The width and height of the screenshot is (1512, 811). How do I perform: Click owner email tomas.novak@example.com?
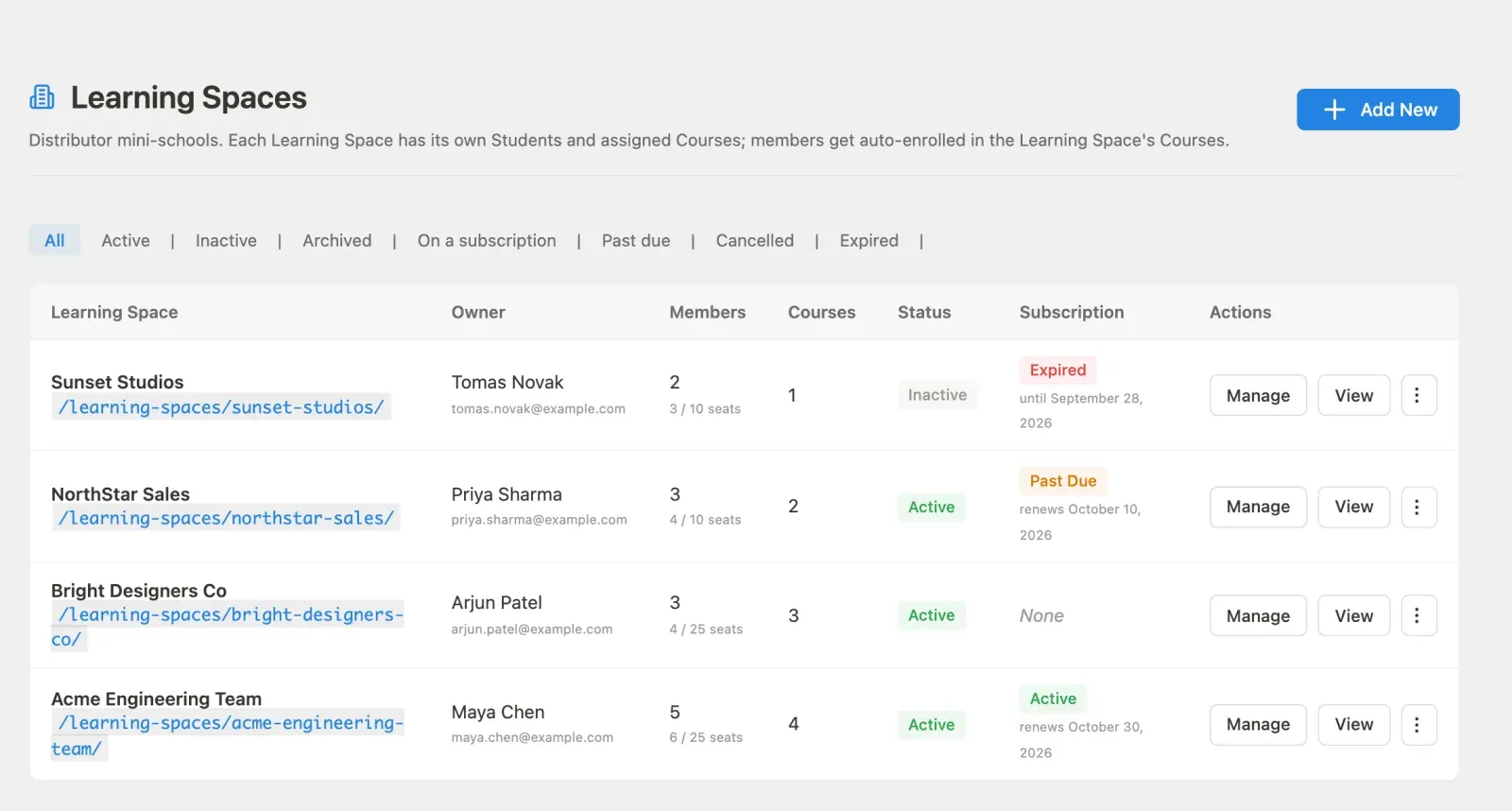538,408
